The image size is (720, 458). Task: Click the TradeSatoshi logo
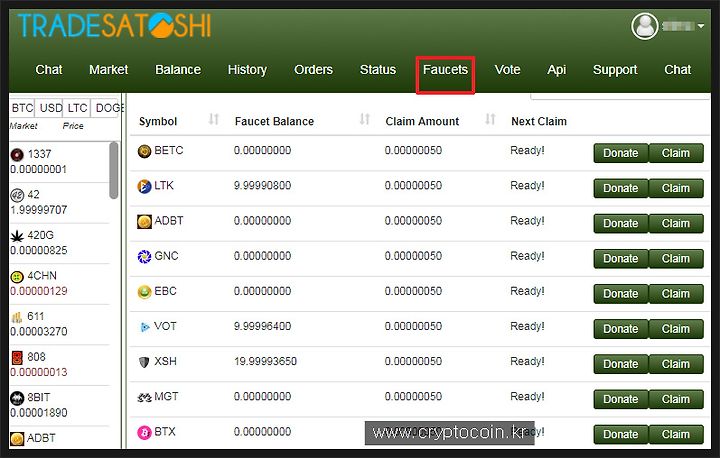114,25
